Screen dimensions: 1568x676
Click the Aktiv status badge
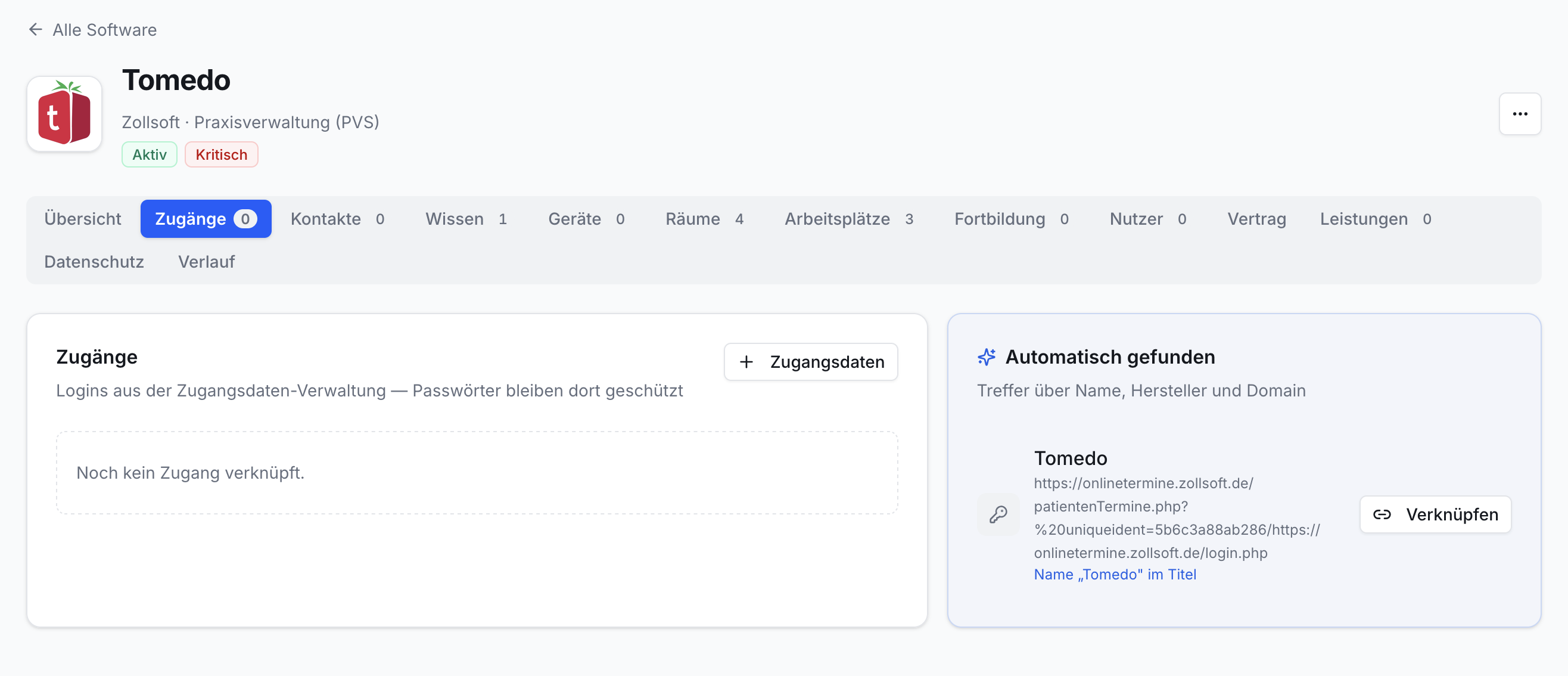point(149,154)
